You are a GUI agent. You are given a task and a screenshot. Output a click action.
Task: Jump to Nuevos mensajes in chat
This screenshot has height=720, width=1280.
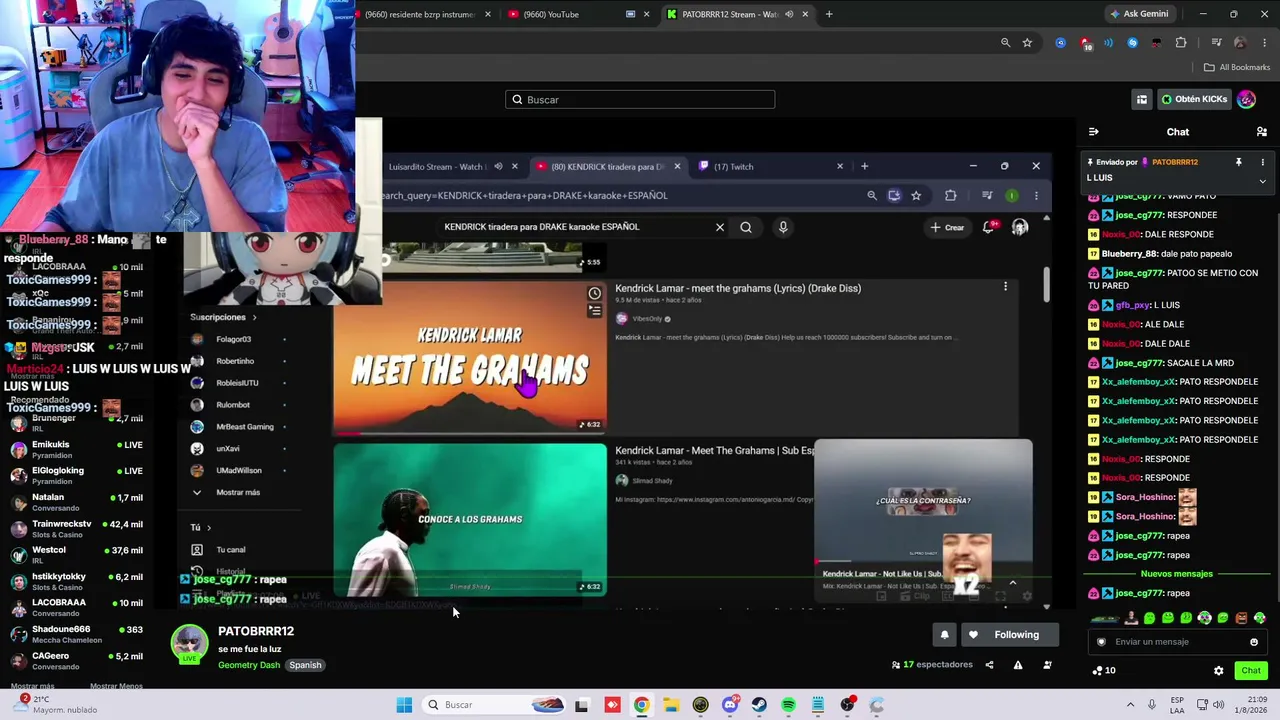[x=1176, y=574]
